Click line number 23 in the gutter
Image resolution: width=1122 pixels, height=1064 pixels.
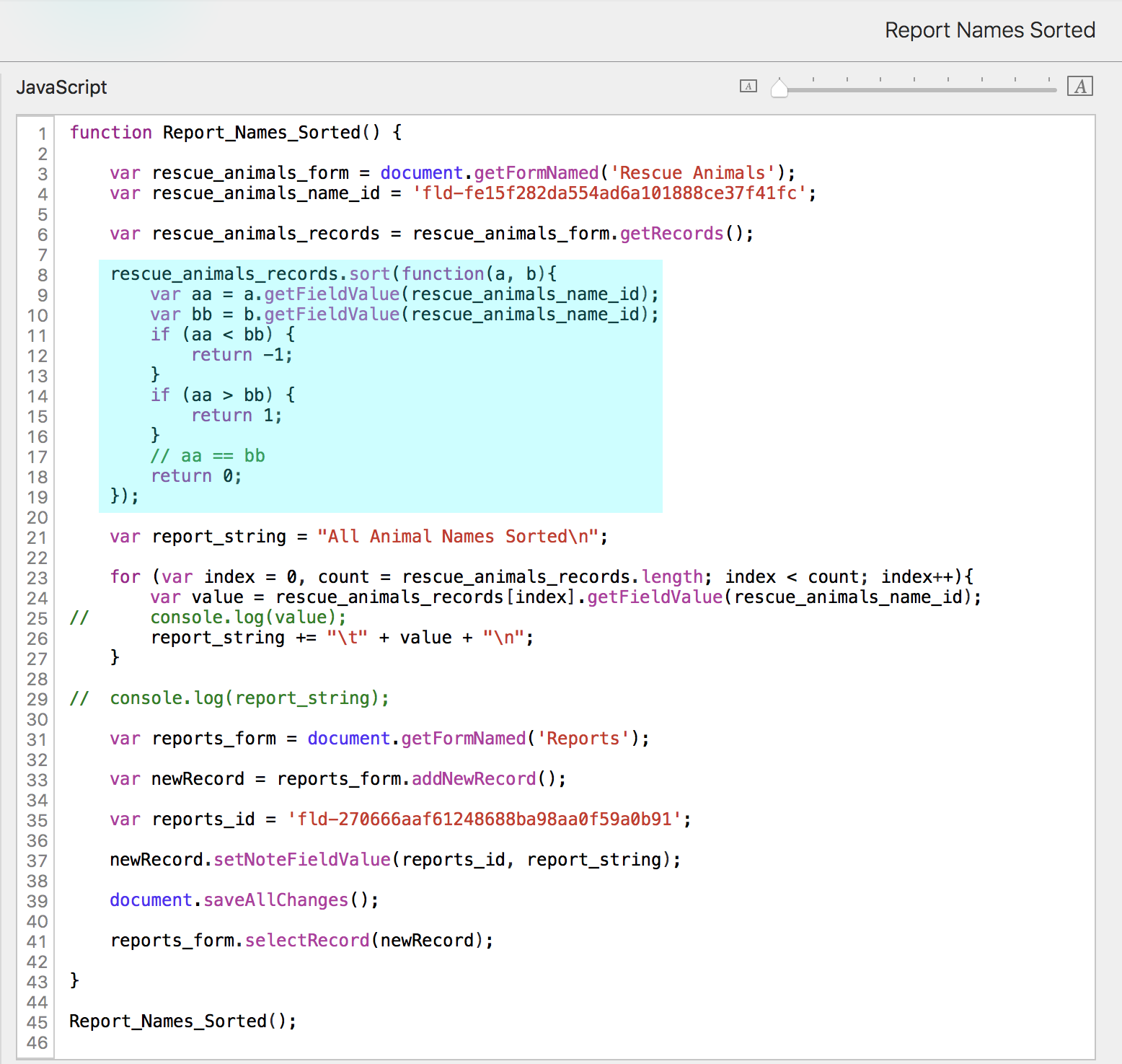click(37, 578)
